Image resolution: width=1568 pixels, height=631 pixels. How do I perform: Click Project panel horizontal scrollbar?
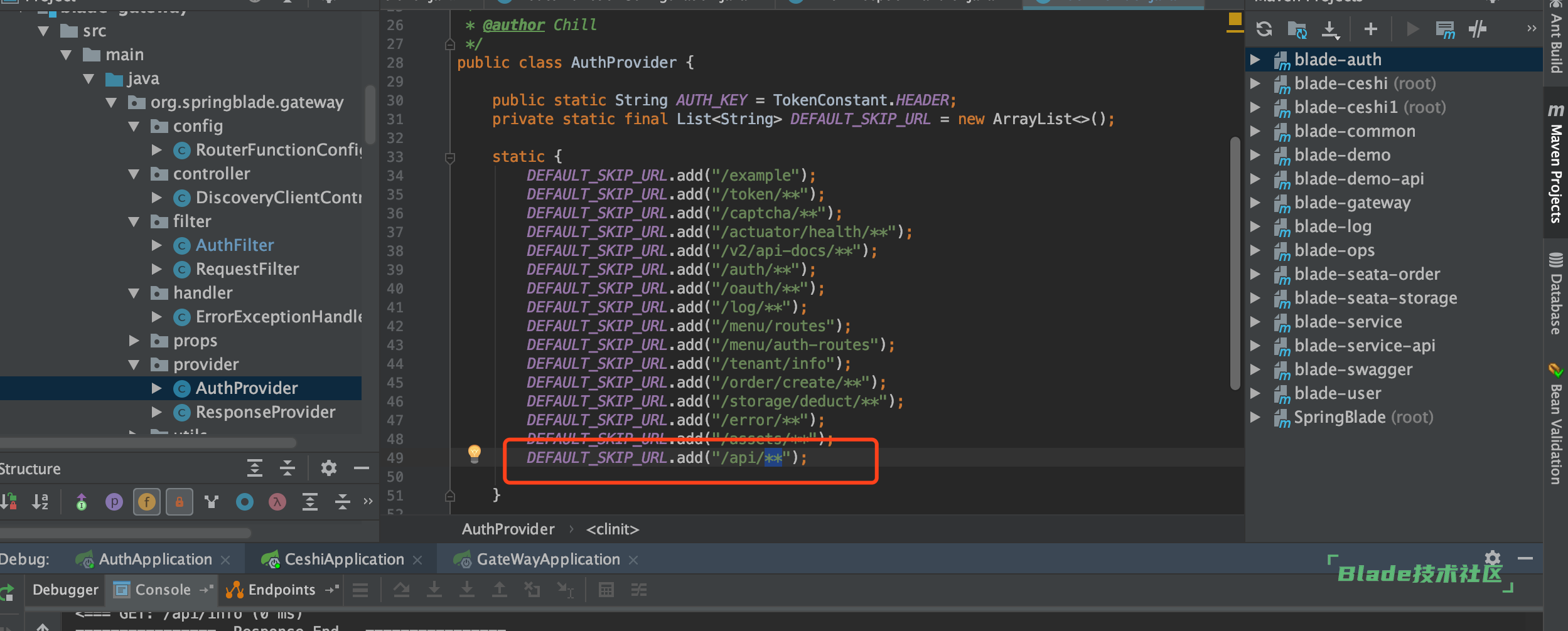tap(148, 442)
